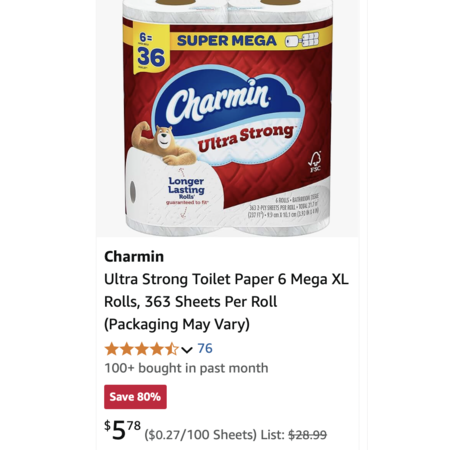Click the first orange rating star
This screenshot has height=450, width=450.
(x=112, y=349)
